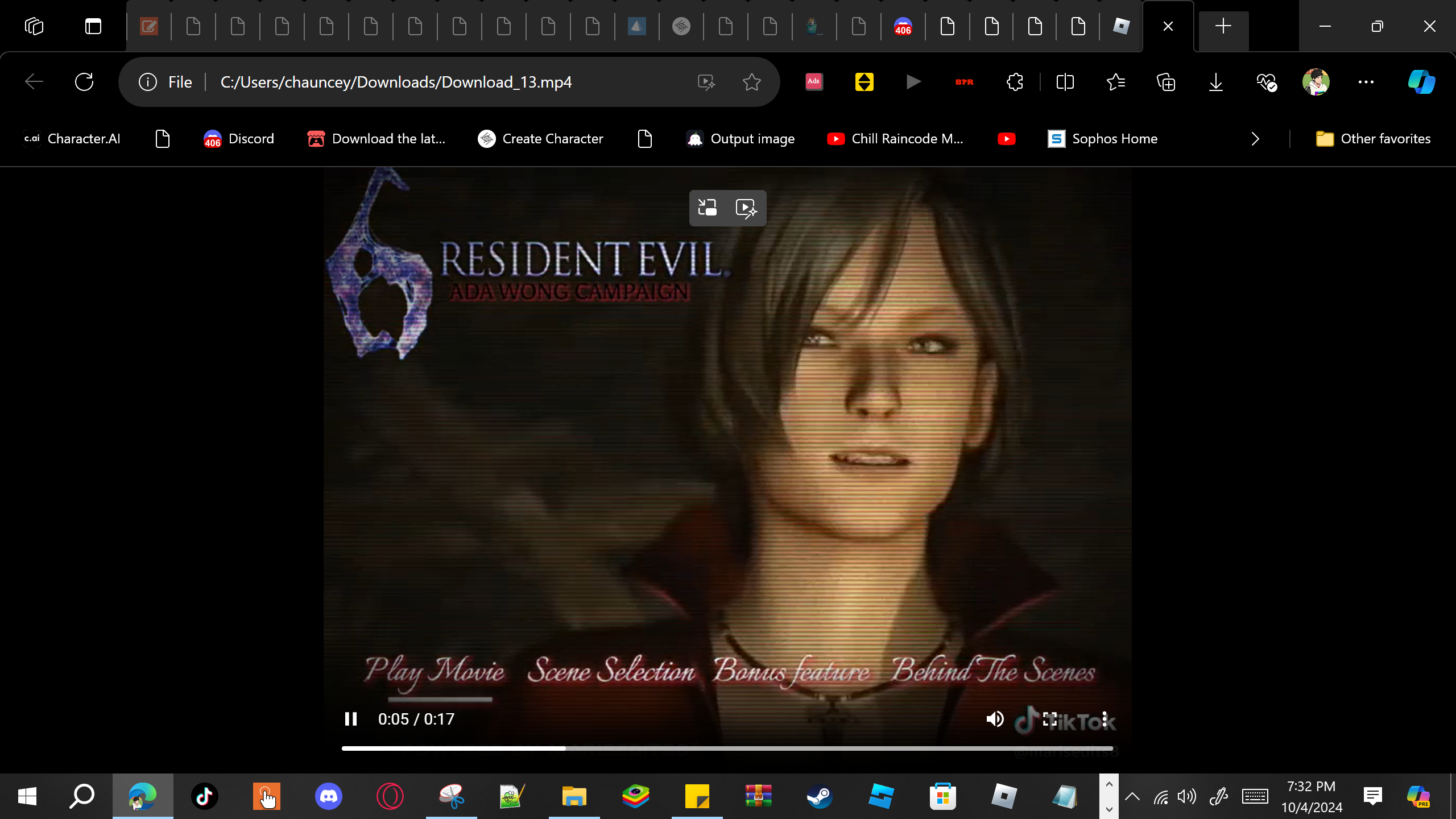1456x819 pixels.
Task: Open the system volume control in the tray
Action: (x=1187, y=796)
